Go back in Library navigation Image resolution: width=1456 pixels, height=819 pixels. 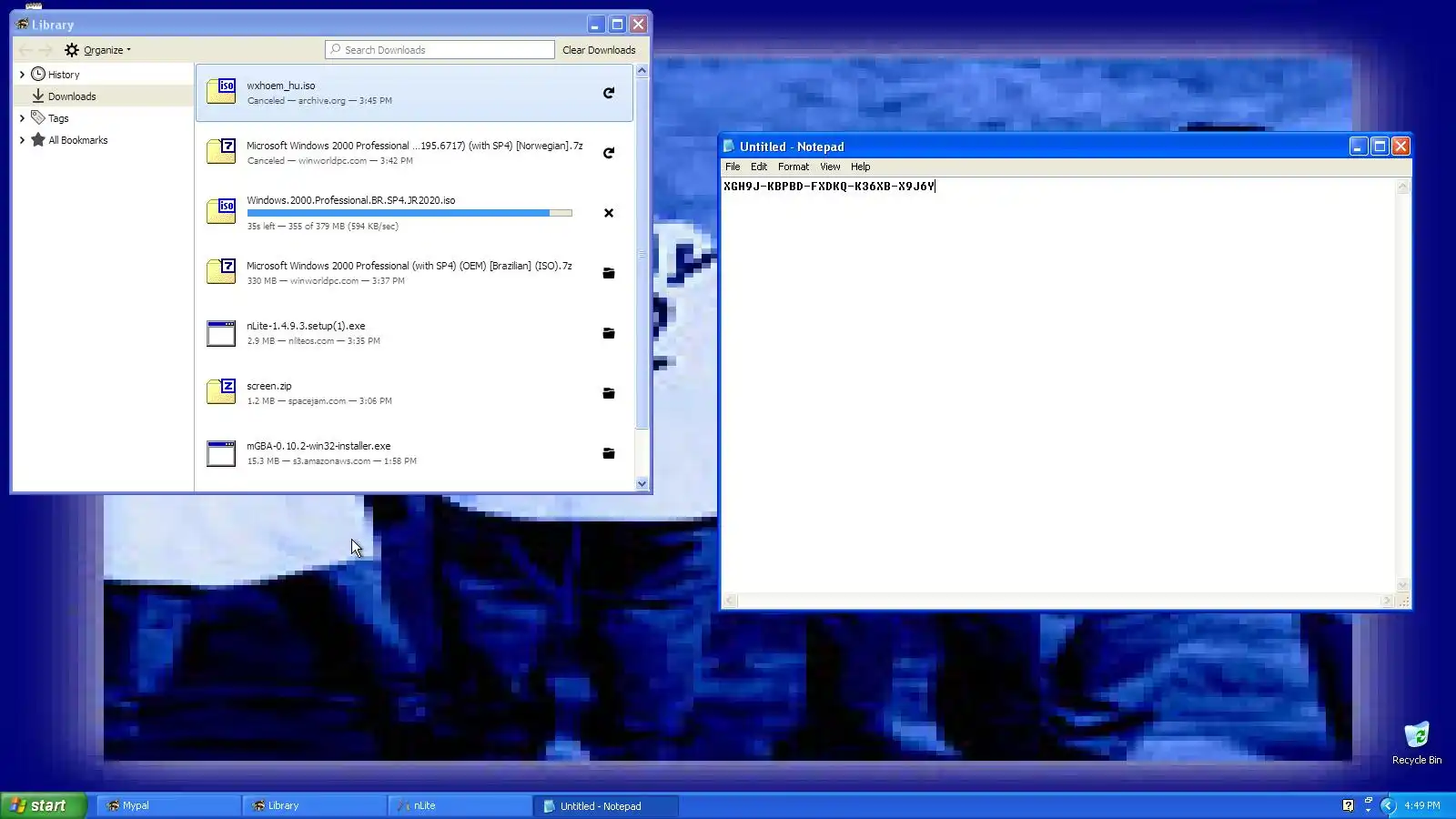click(25, 50)
